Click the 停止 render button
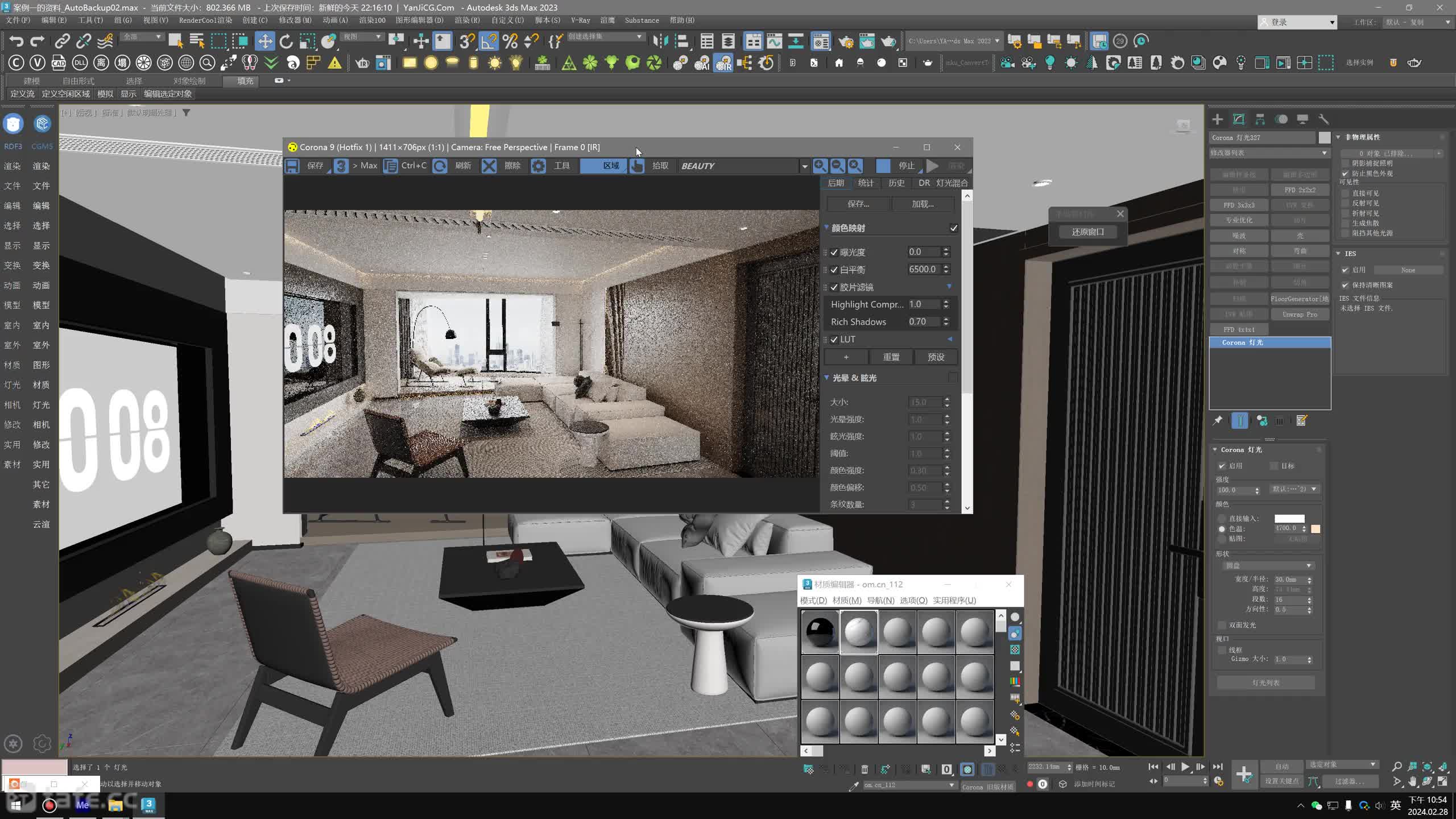This screenshot has width=1456, height=819. coord(899,166)
